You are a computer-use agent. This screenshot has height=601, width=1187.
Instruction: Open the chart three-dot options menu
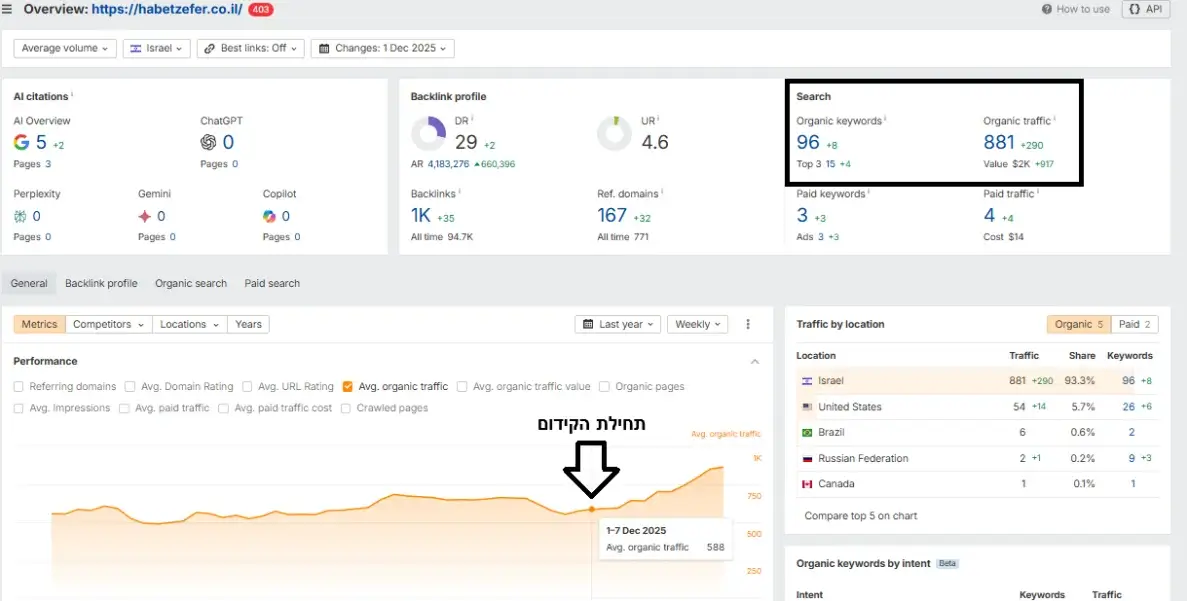[748, 324]
